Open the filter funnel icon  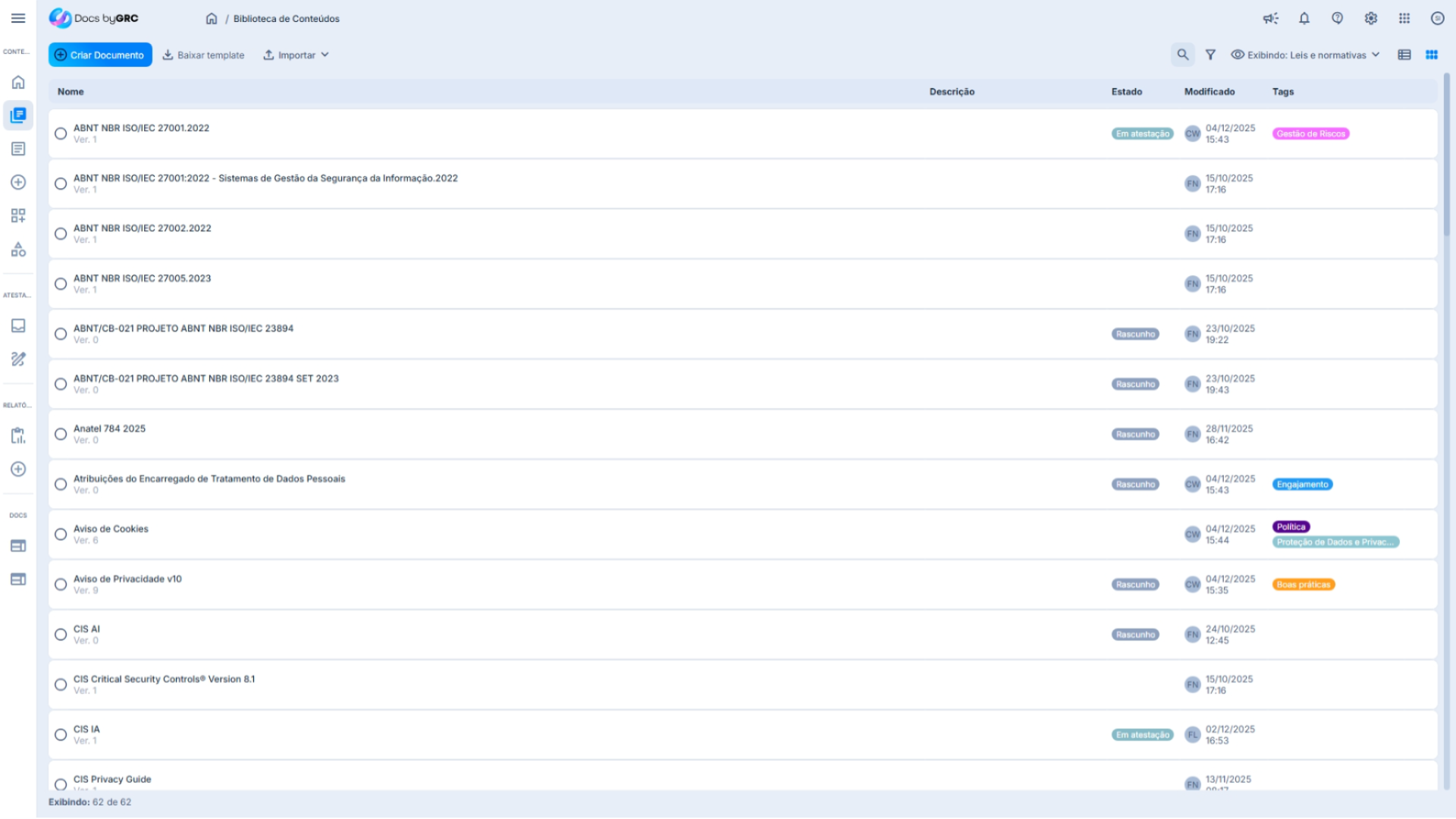pyautogui.click(x=1210, y=55)
